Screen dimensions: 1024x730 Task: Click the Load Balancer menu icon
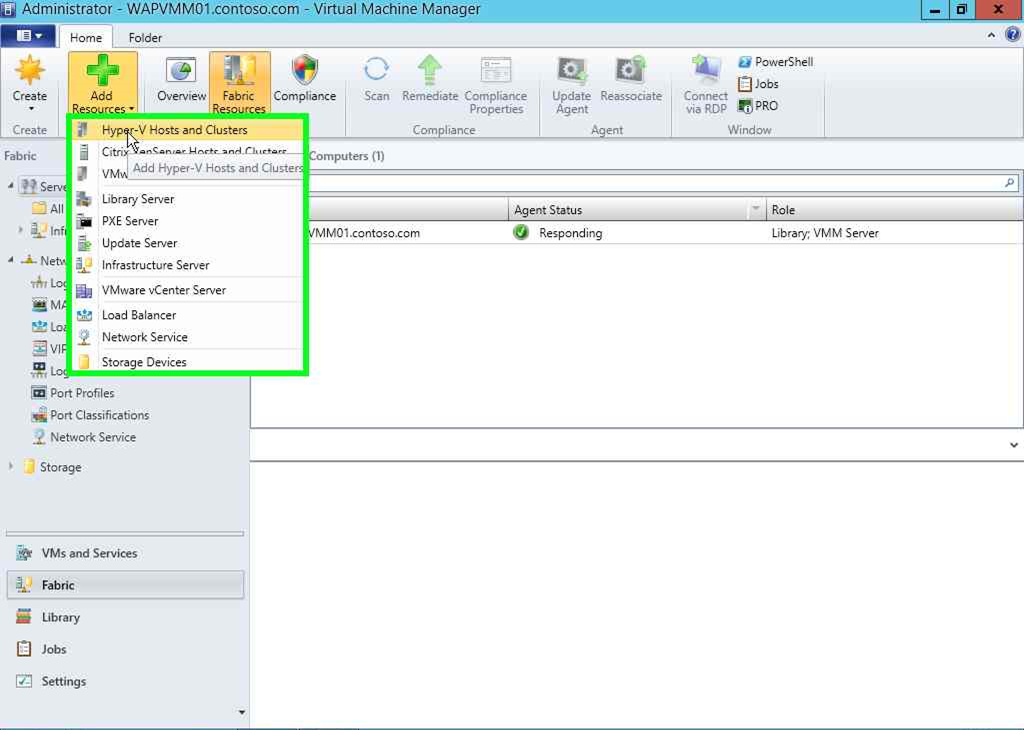[x=84, y=315]
